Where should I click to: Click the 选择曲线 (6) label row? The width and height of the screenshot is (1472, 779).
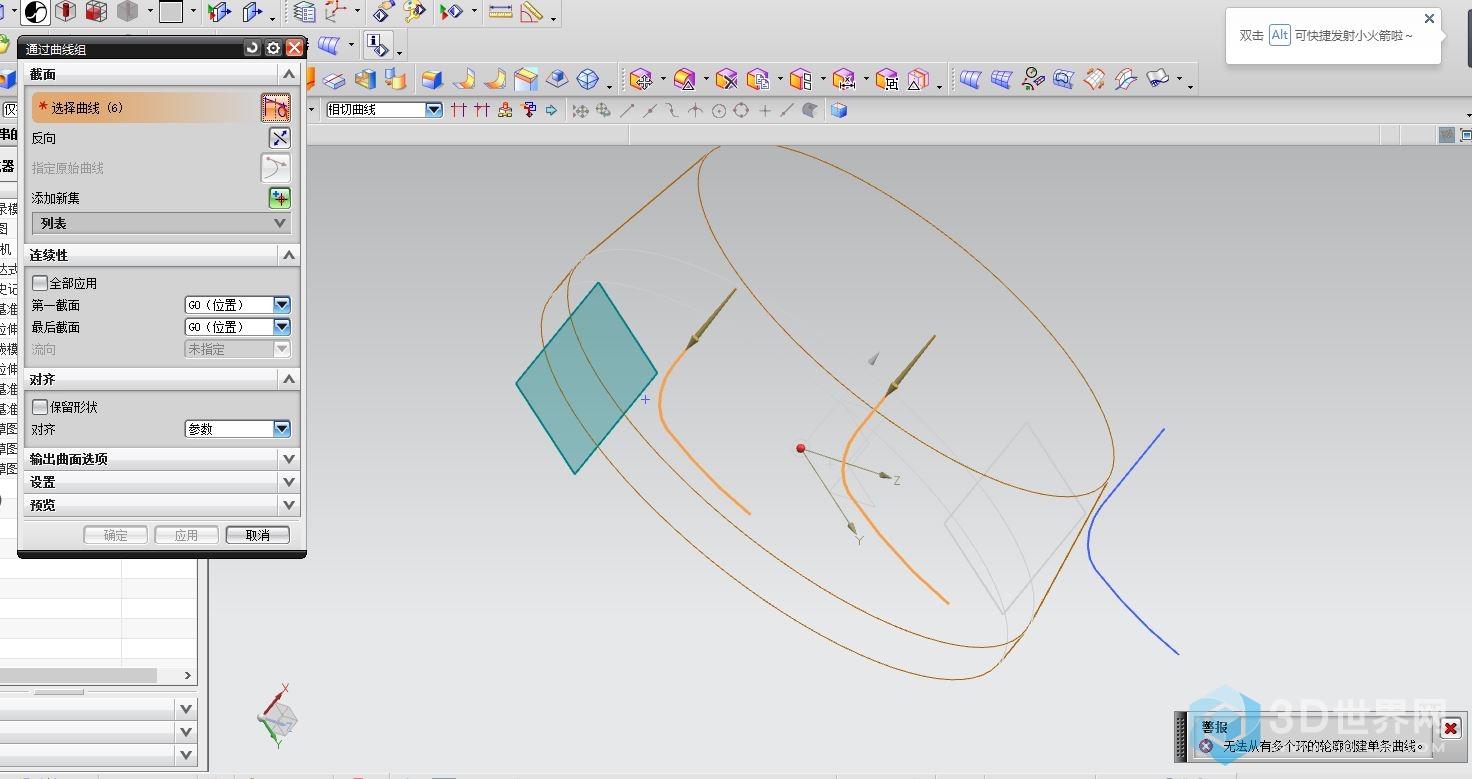(x=146, y=108)
